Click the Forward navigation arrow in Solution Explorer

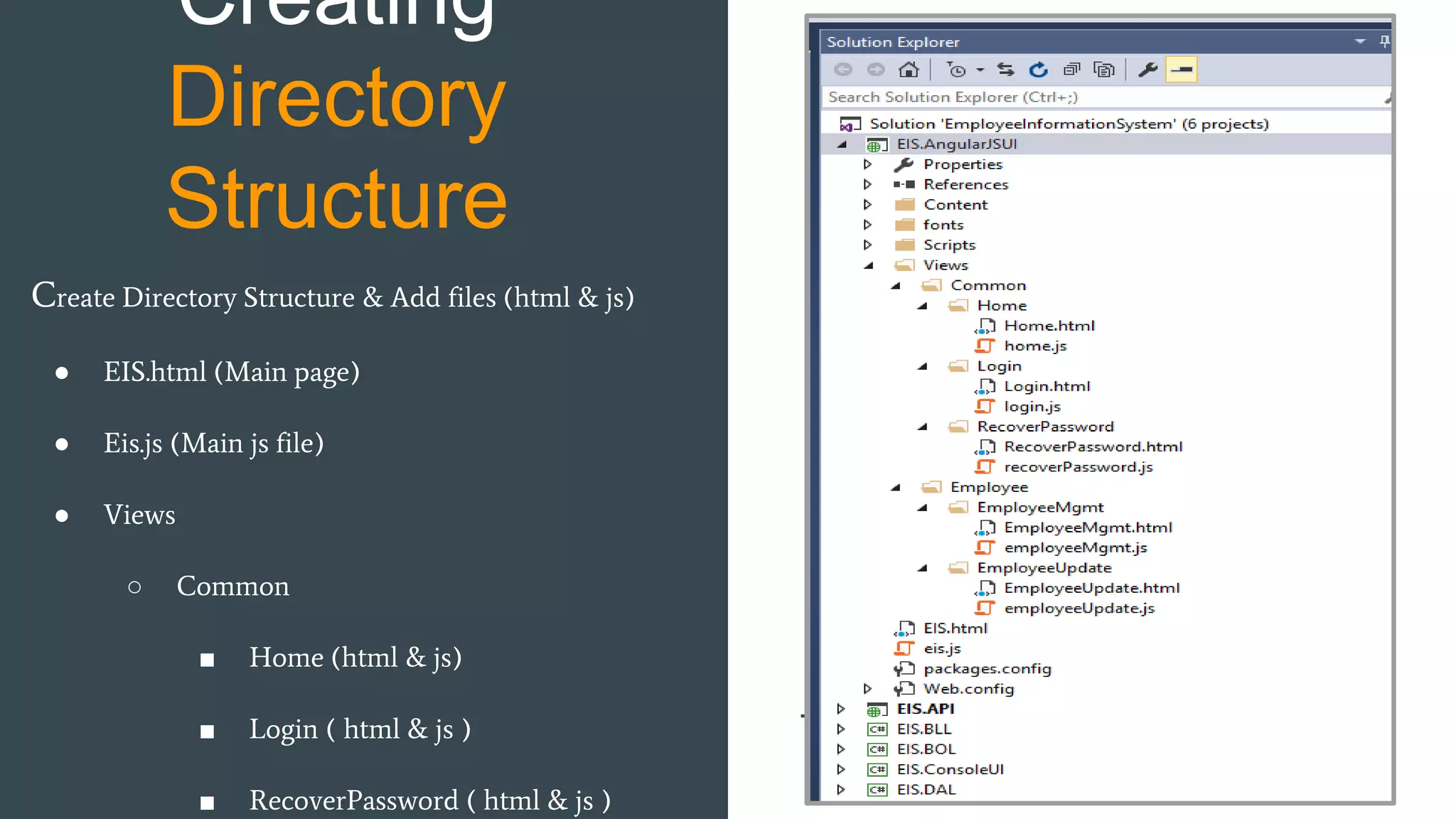point(876,70)
